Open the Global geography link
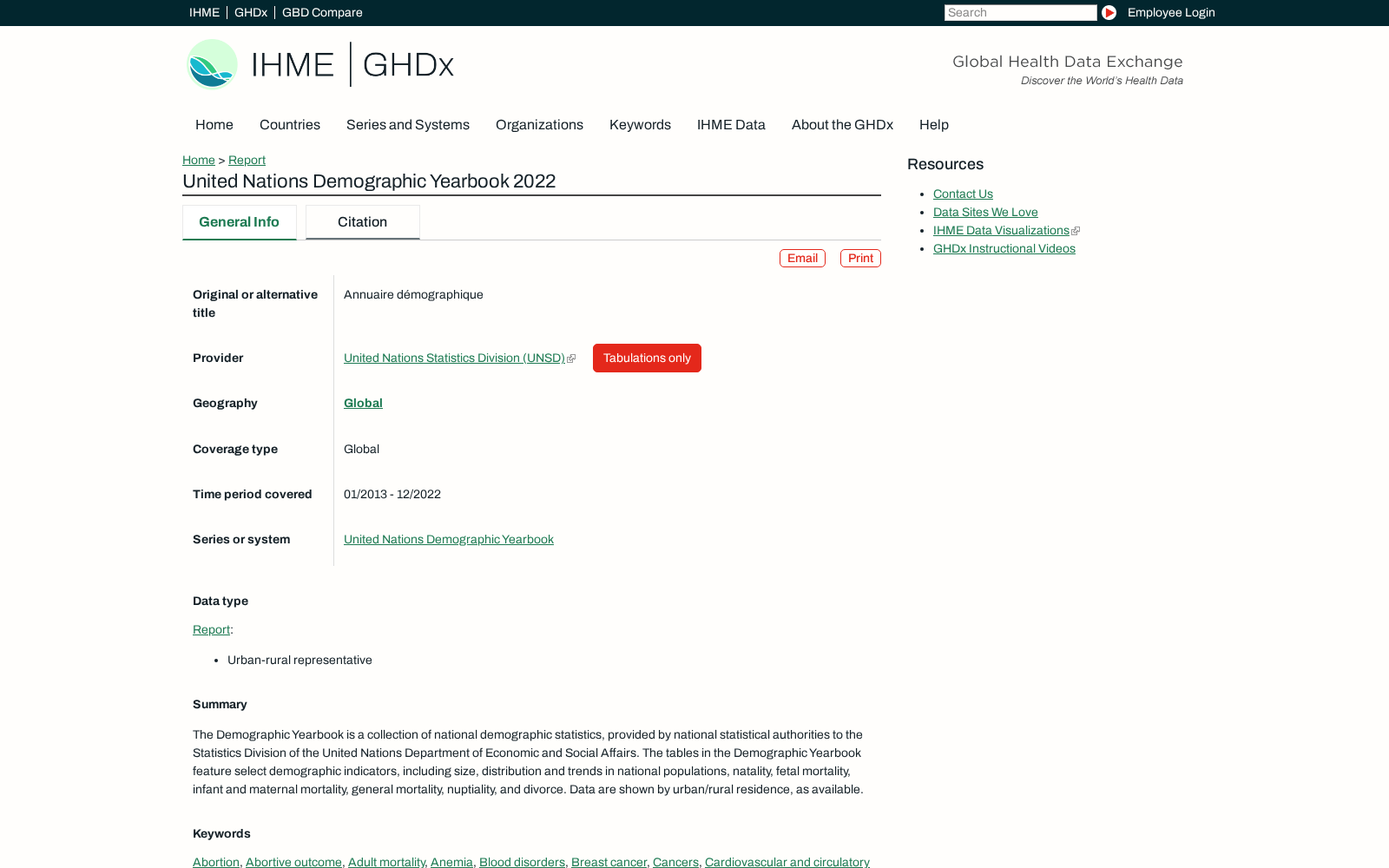 (x=363, y=404)
